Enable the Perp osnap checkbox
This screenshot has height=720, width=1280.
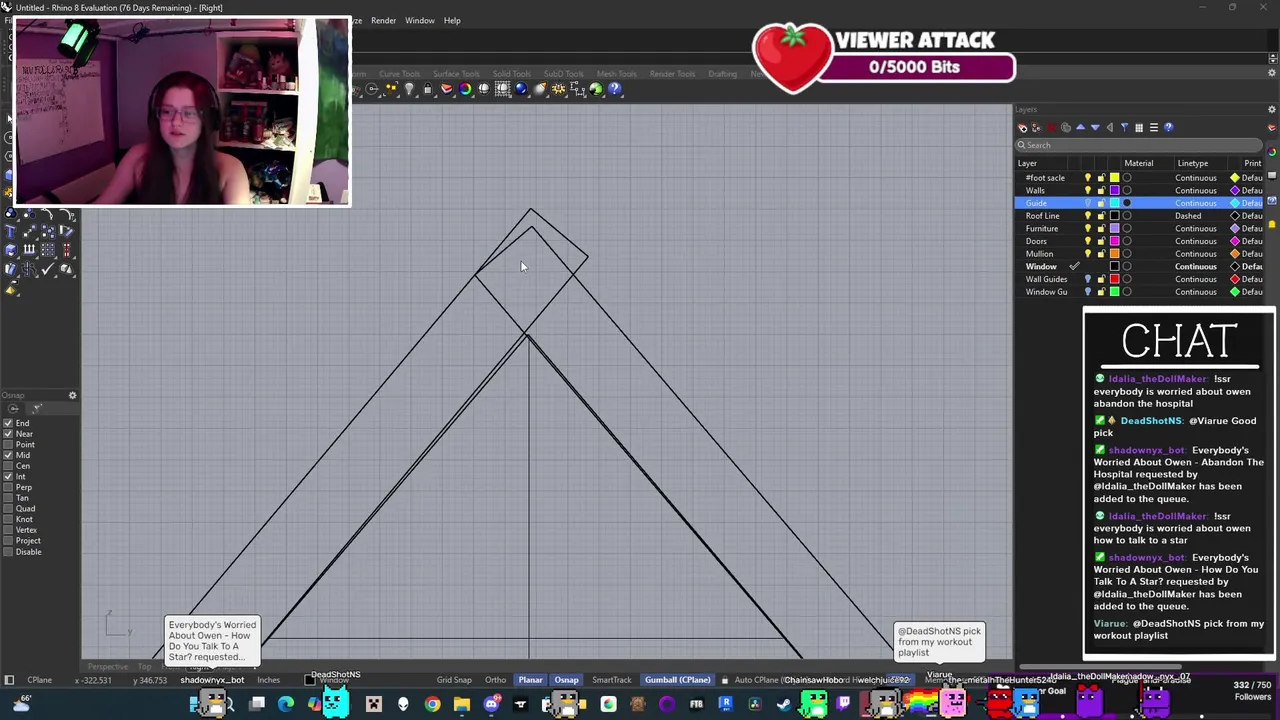8,487
